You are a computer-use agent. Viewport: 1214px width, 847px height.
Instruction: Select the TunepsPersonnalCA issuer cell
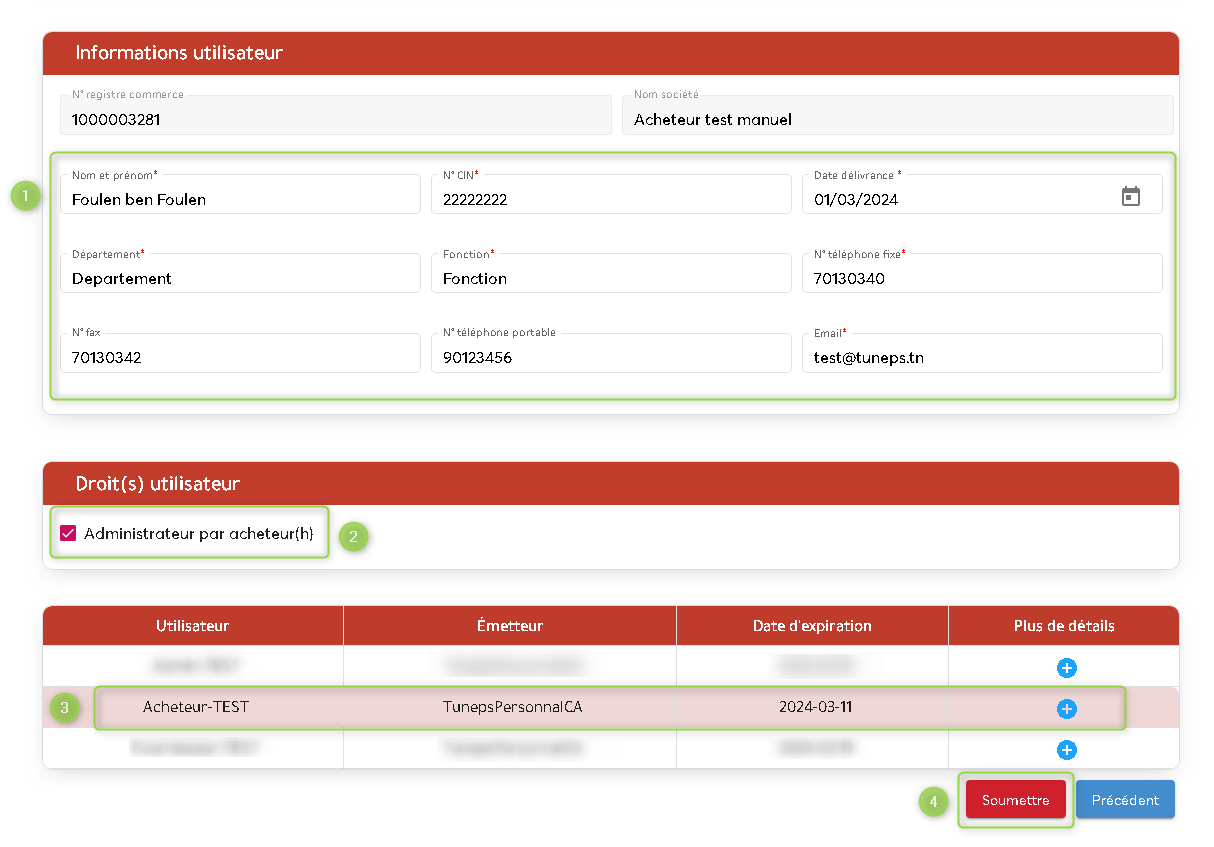pyautogui.click(x=512, y=707)
